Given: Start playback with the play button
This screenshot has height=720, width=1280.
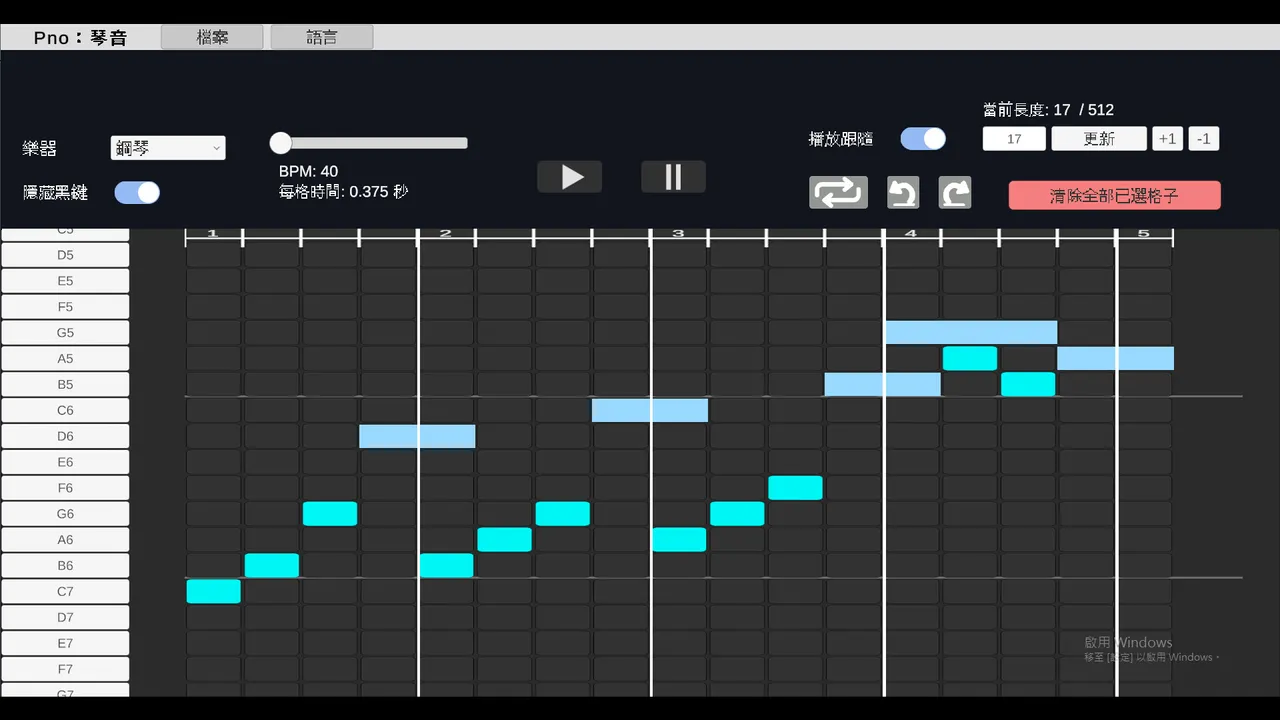Looking at the screenshot, I should tap(570, 177).
